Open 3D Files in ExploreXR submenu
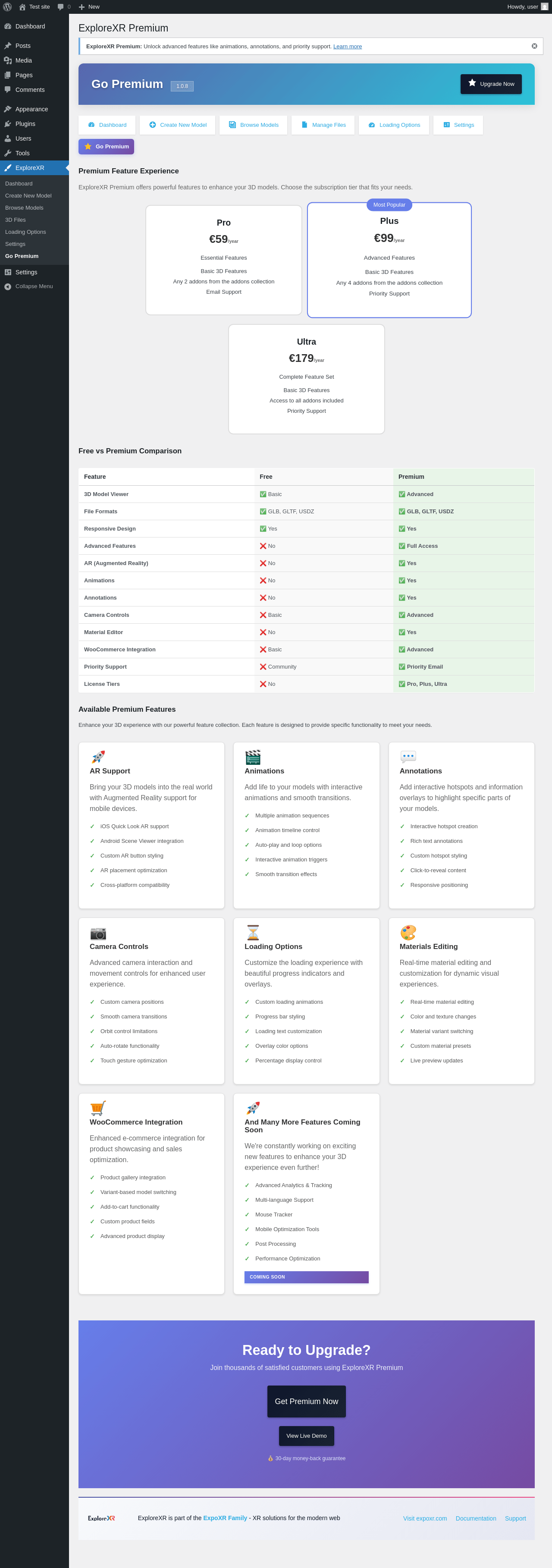This screenshot has height=1568, width=552. tap(15, 220)
